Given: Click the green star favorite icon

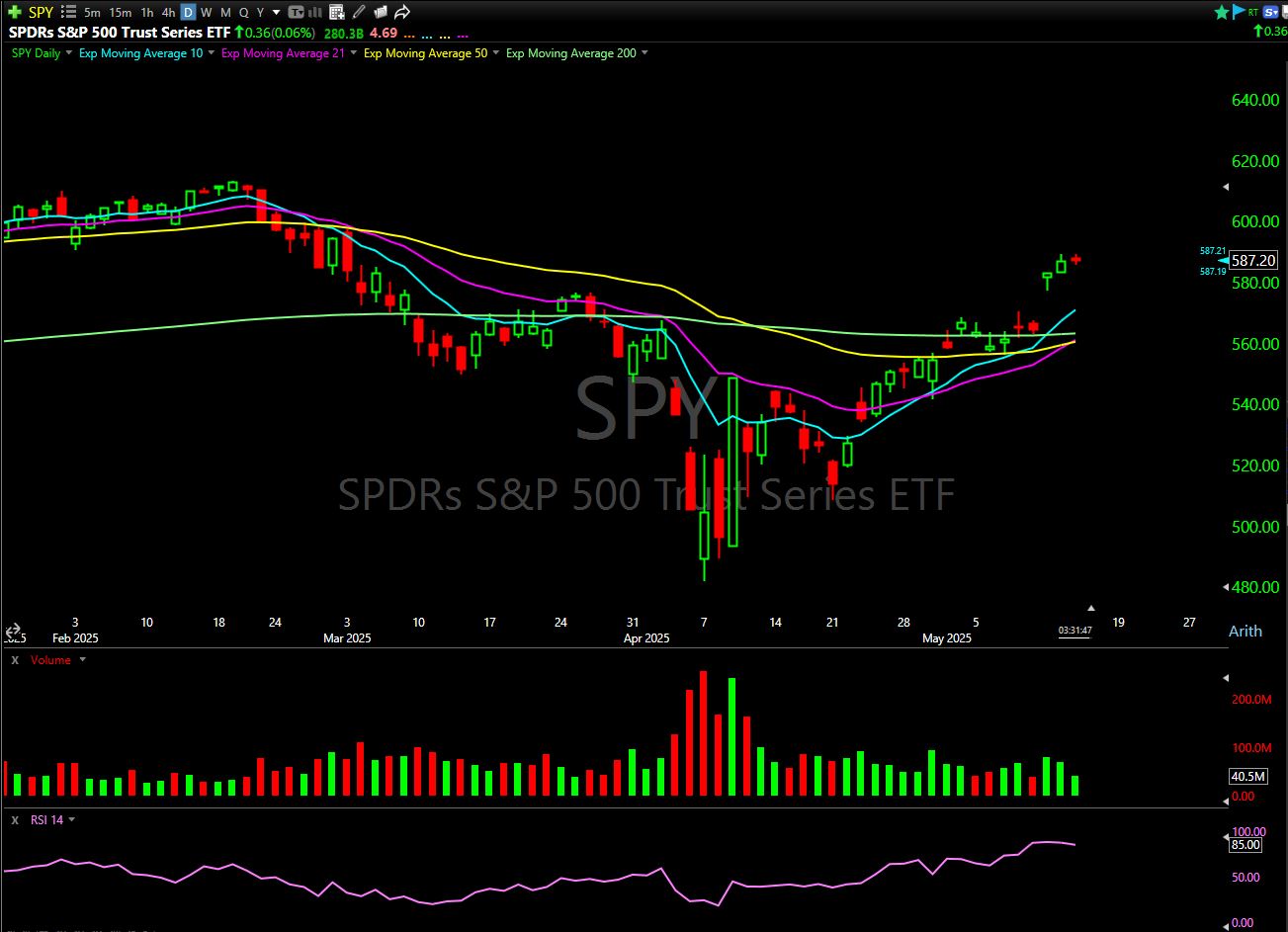Looking at the screenshot, I should tap(1222, 12).
